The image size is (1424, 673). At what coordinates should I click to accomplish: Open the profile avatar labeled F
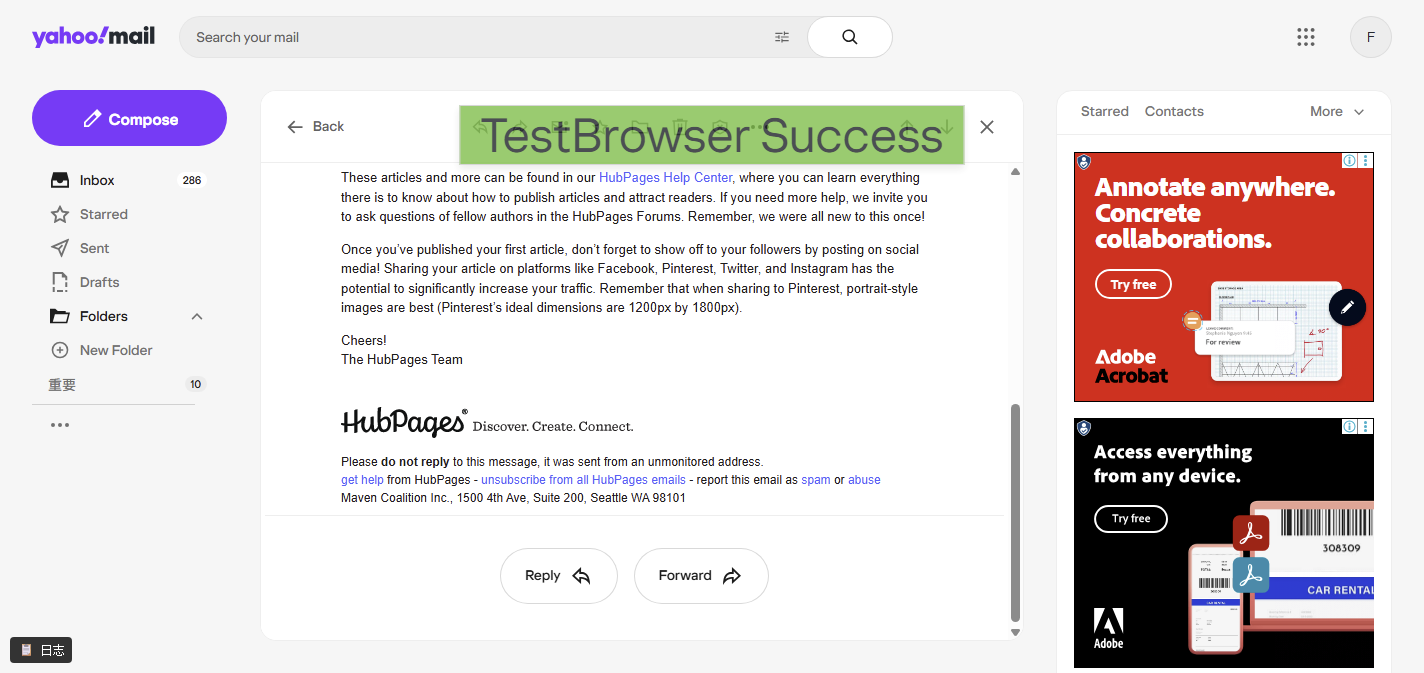[1370, 37]
